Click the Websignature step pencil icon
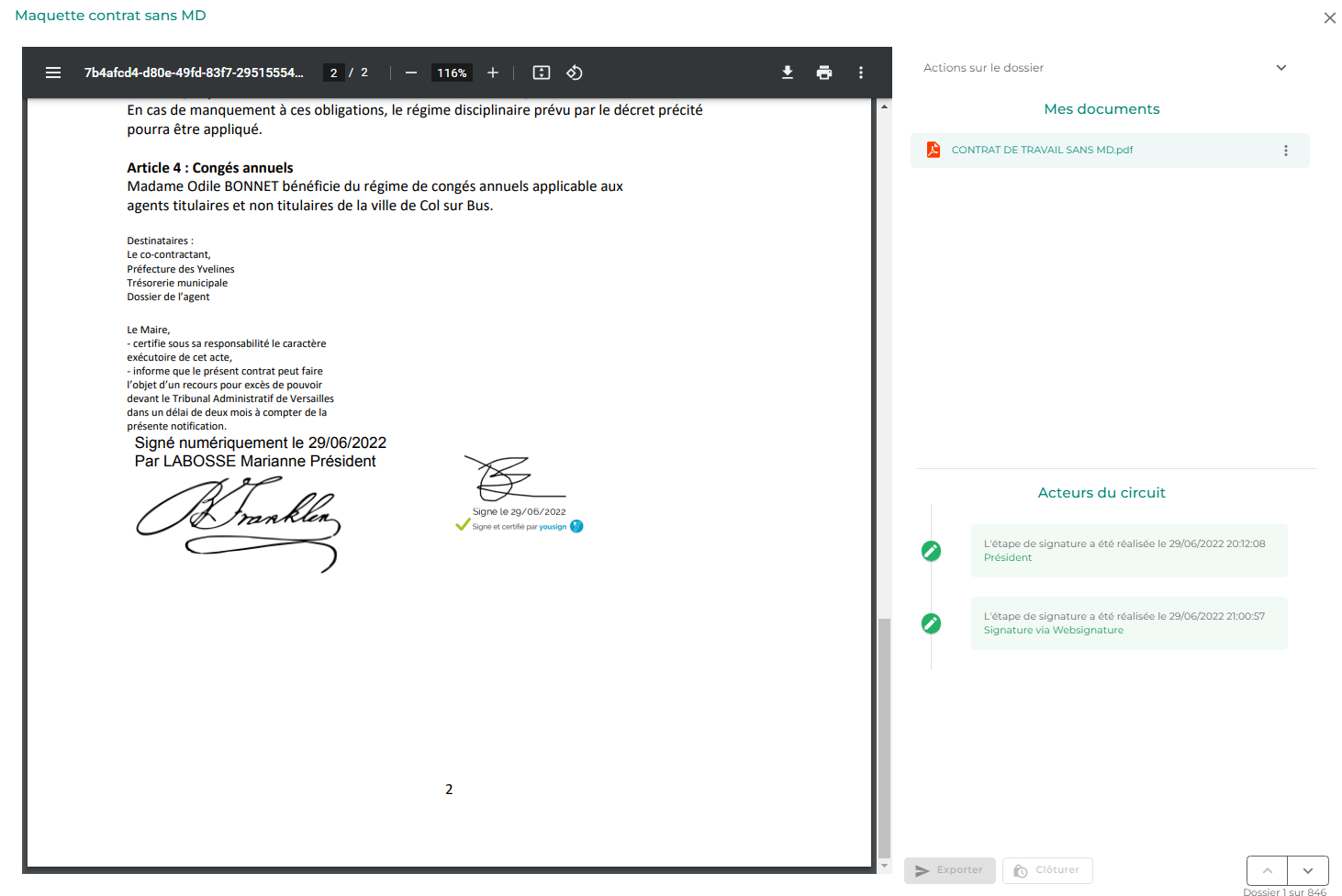This screenshot has width=1342, height=896. (x=931, y=623)
